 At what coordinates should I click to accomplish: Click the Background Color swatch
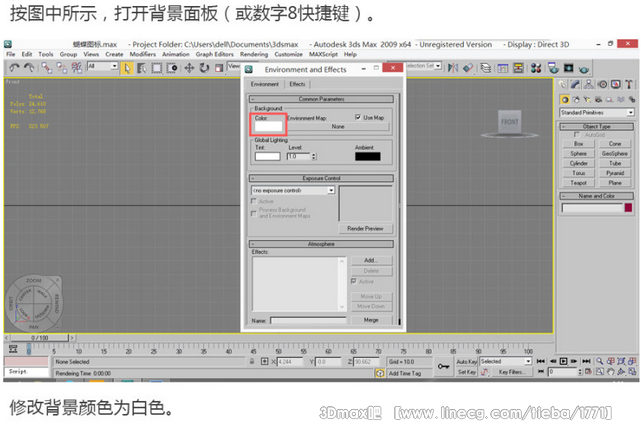(x=269, y=126)
